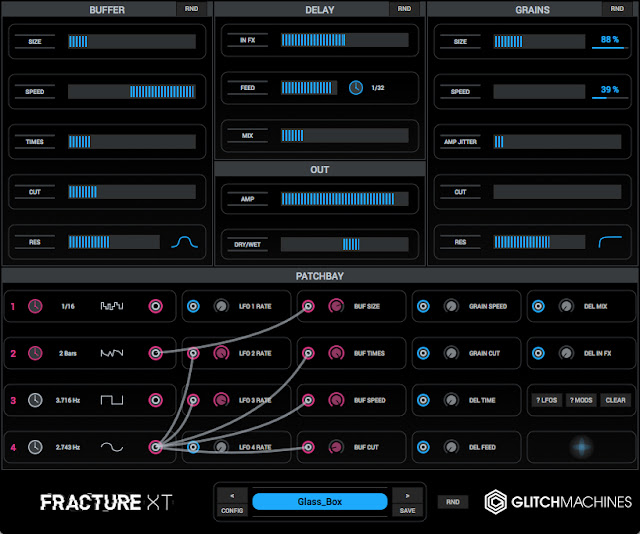Click the GRAIN SPEED input jack
640x534 pixels.
click(x=423, y=306)
